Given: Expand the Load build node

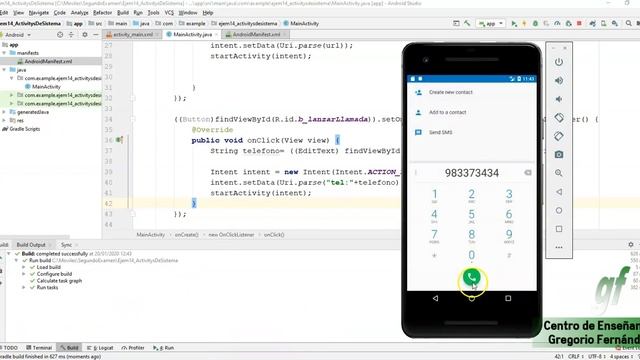Looking at the screenshot, I should 24,267.
